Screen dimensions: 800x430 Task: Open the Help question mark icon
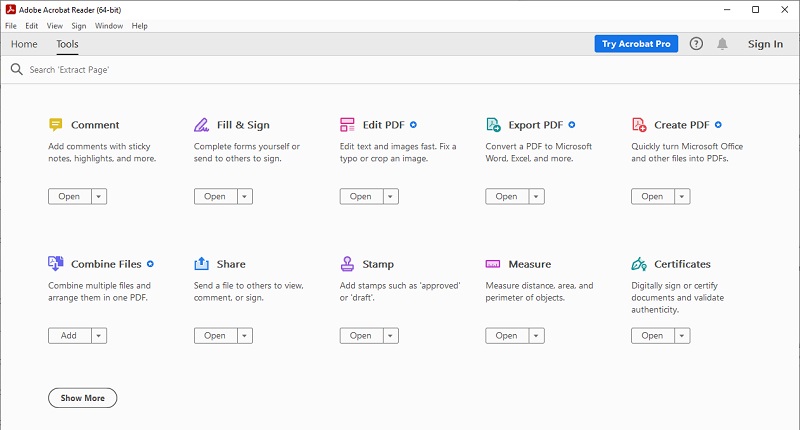point(696,44)
